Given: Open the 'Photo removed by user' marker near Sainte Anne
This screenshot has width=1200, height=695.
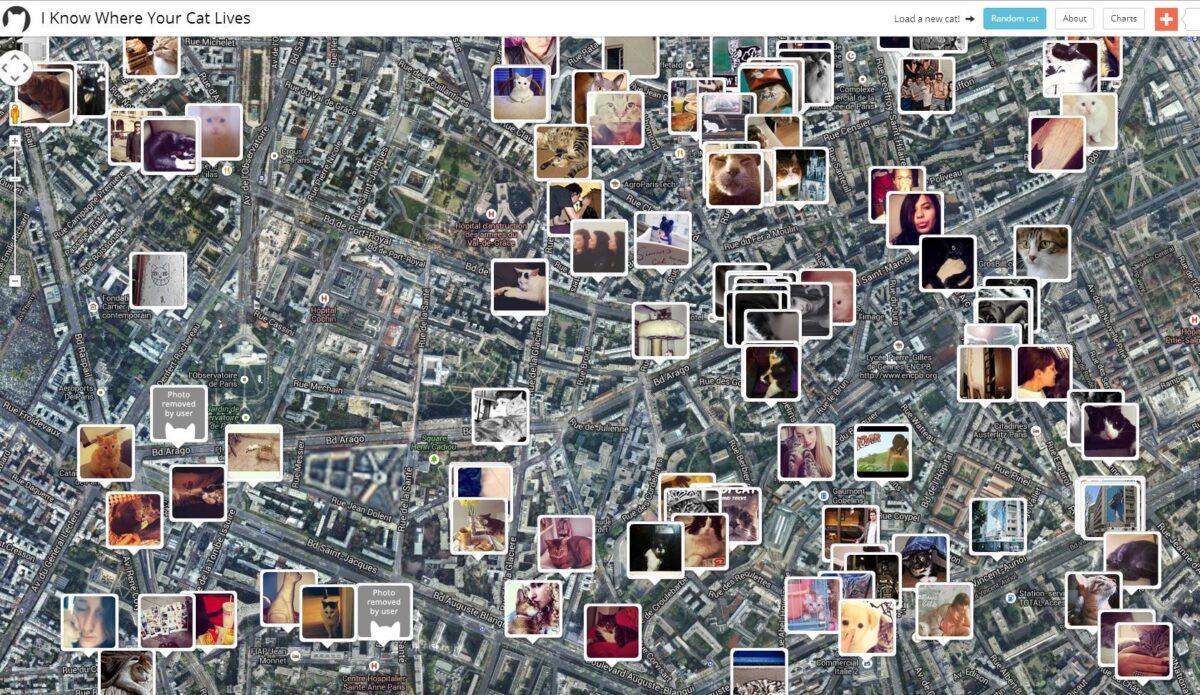Looking at the screenshot, I should pyautogui.click(x=384, y=611).
